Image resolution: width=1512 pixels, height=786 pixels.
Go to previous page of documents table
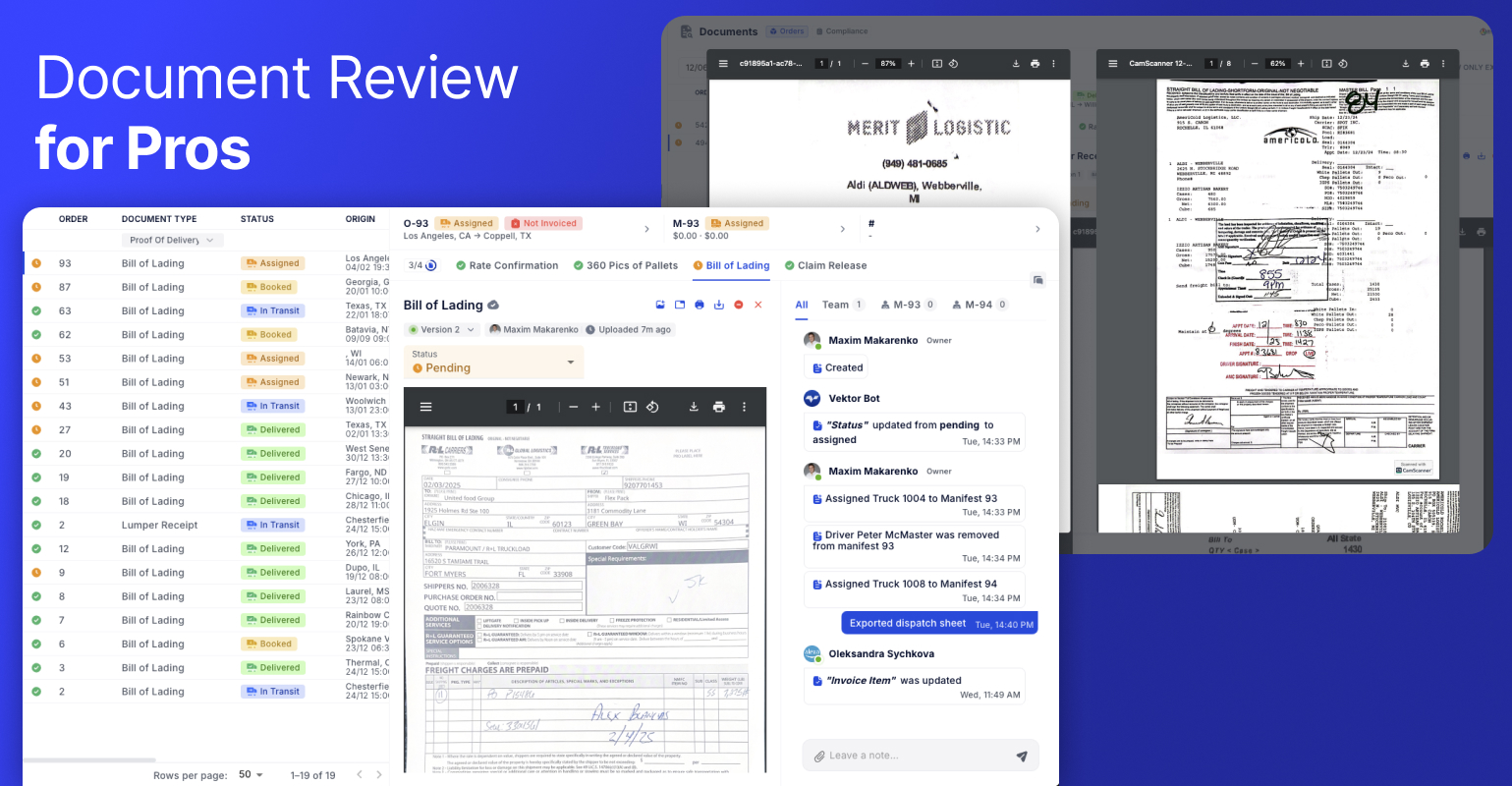point(359,775)
